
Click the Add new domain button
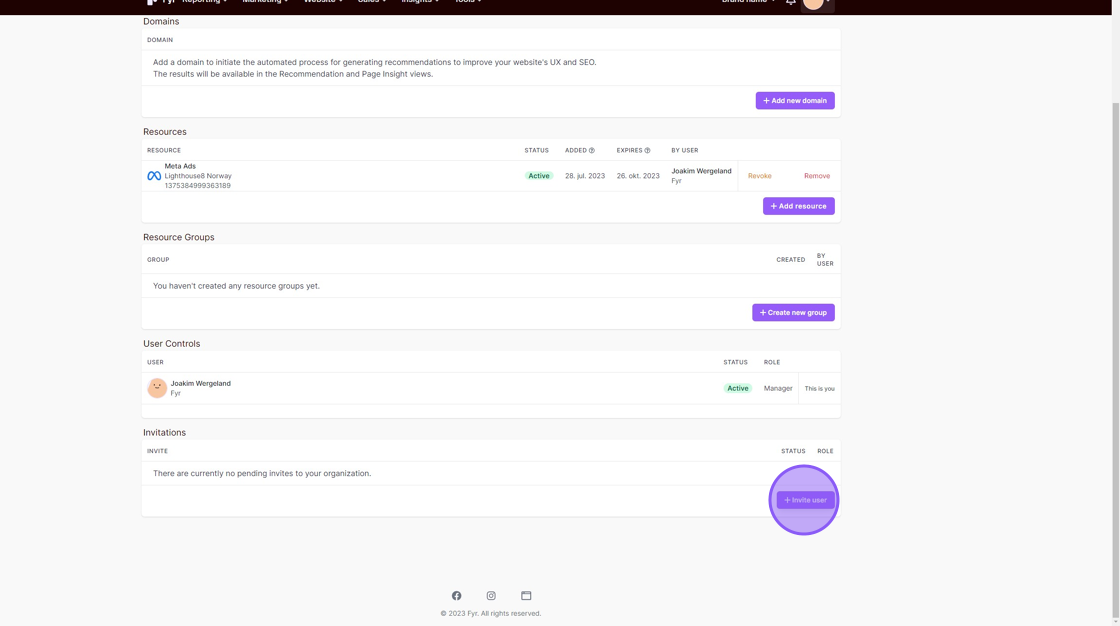pos(795,101)
